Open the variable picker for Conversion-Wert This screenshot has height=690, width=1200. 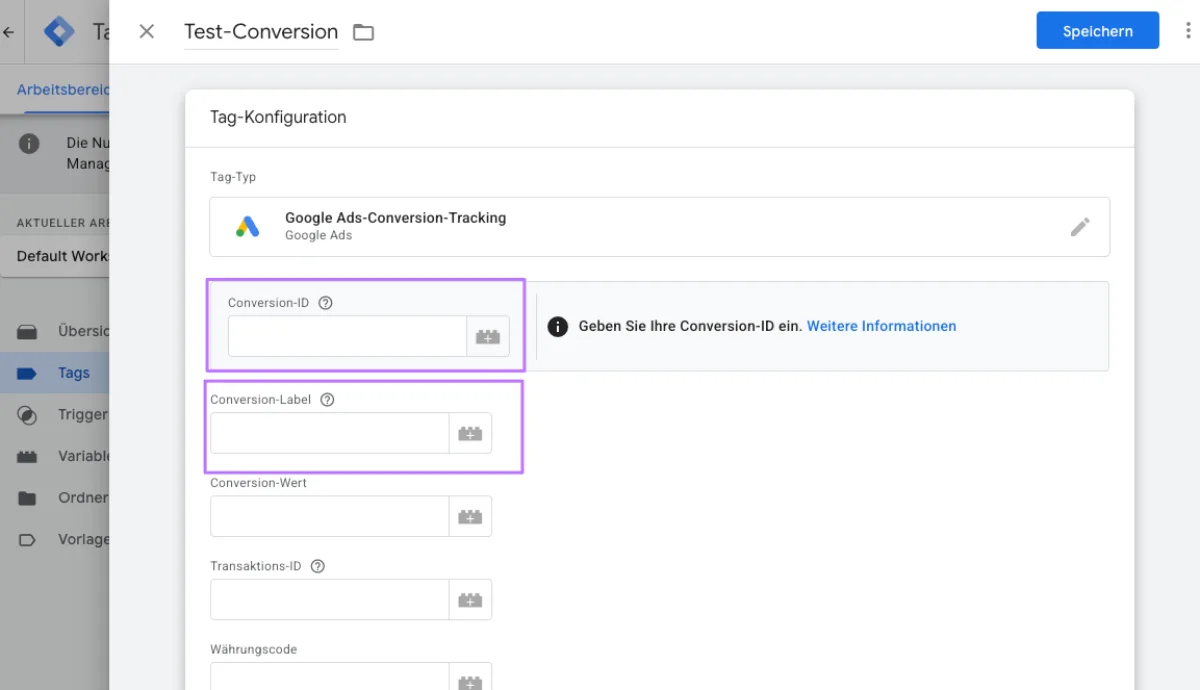click(x=470, y=516)
